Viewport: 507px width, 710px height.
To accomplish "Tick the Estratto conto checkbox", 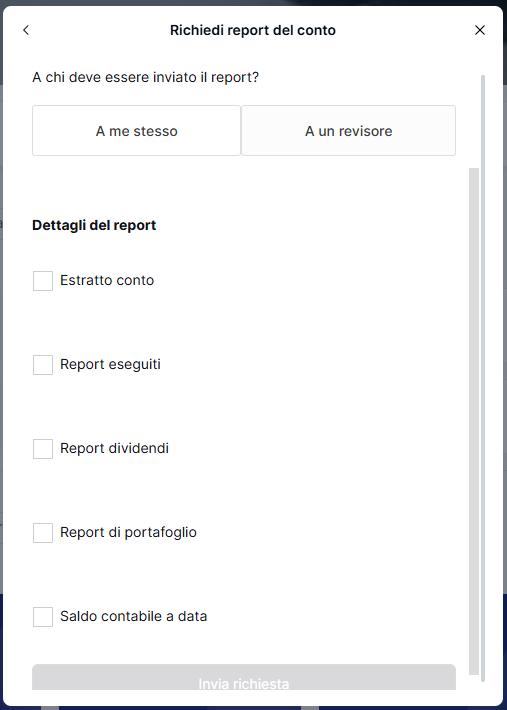I will coord(43,281).
